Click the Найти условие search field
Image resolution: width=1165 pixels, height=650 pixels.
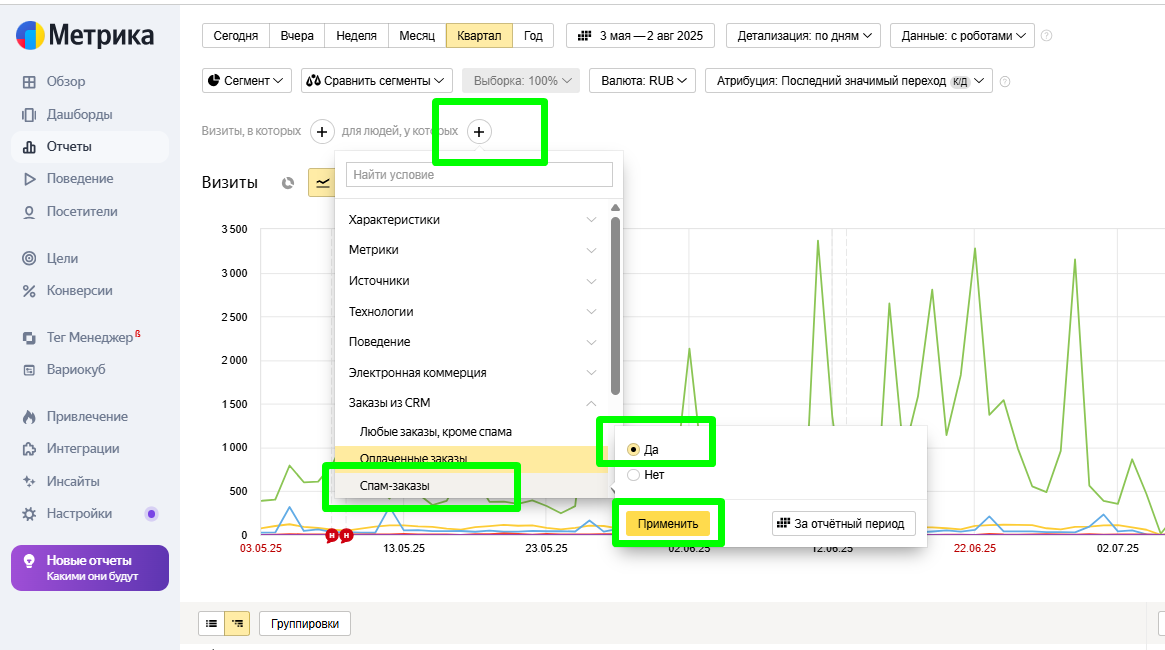point(479,175)
